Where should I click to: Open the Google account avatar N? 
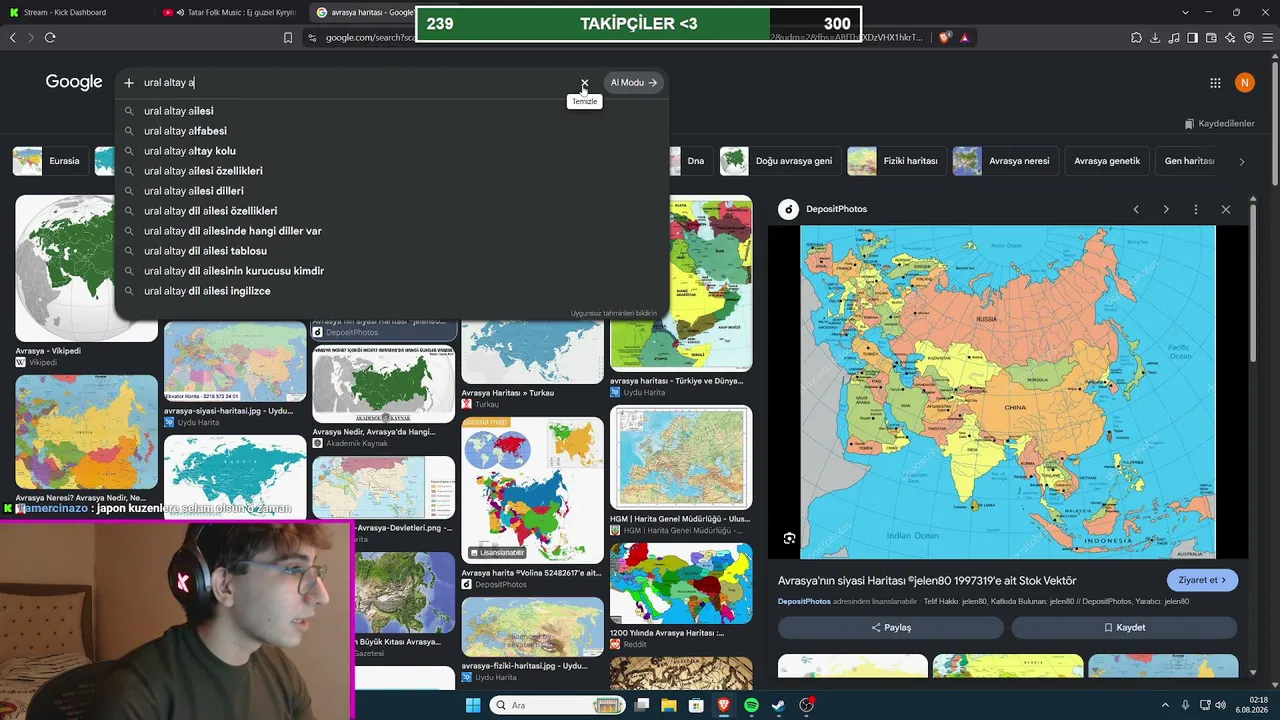1245,83
